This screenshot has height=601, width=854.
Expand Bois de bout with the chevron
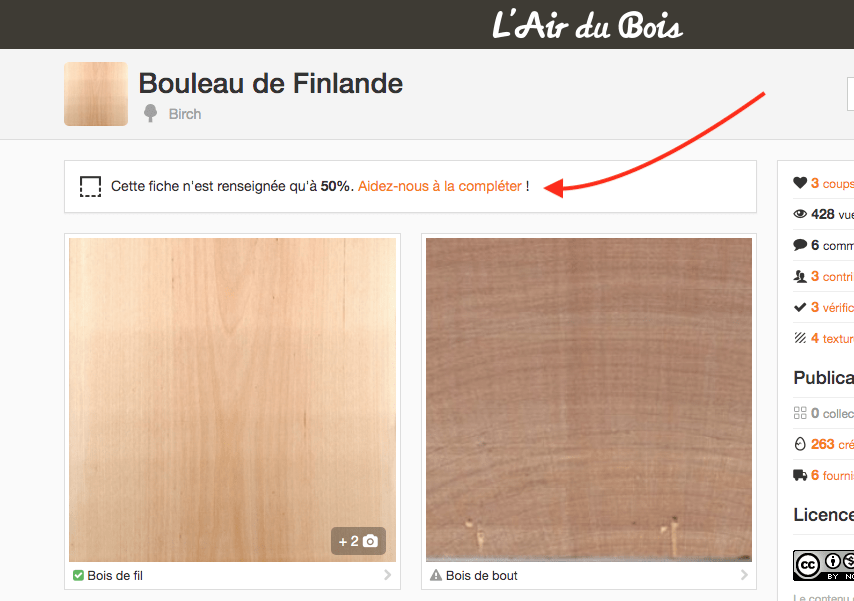tap(744, 575)
